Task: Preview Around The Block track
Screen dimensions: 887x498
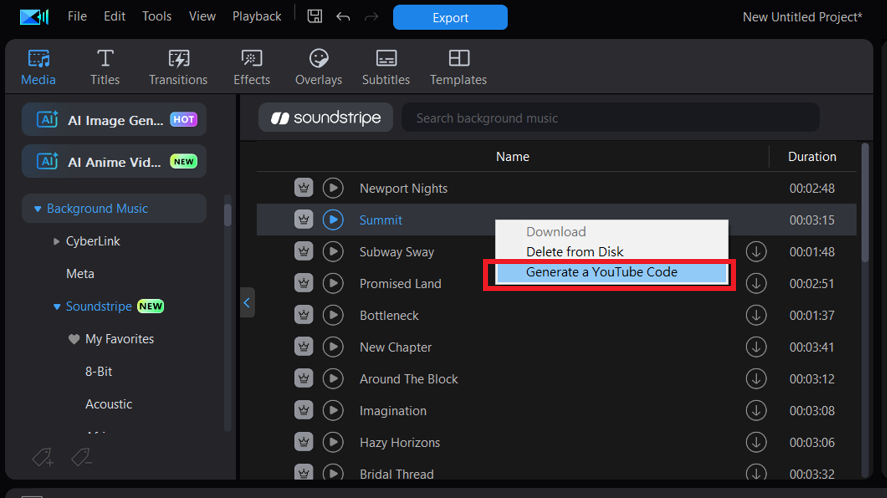Action: point(333,379)
